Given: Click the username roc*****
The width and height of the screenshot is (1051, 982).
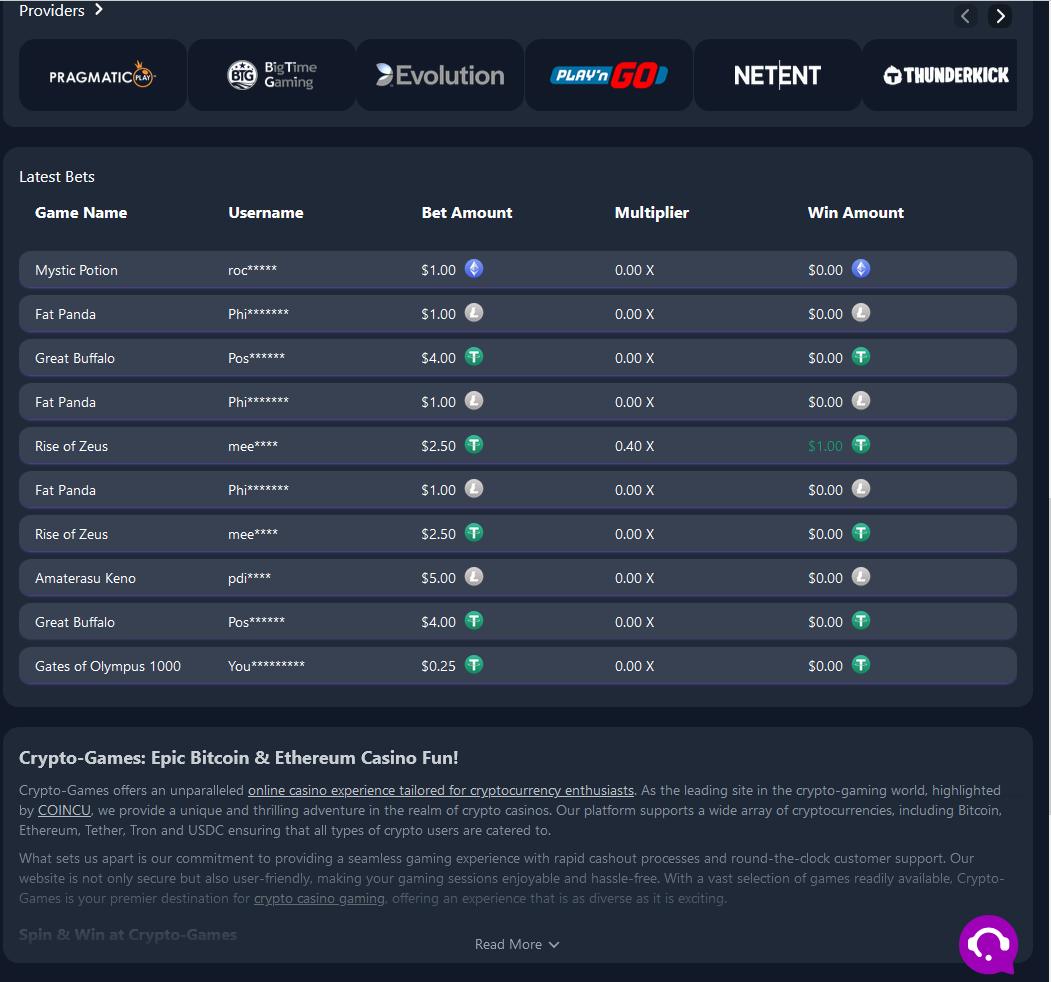Looking at the screenshot, I should (x=253, y=270).
